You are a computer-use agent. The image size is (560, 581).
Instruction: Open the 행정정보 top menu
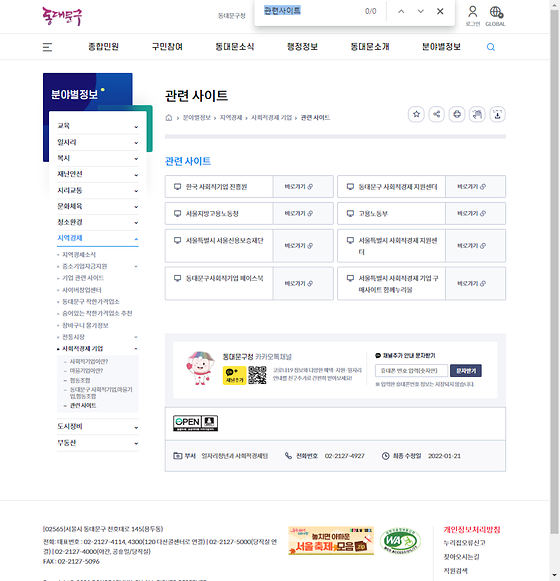(302, 47)
